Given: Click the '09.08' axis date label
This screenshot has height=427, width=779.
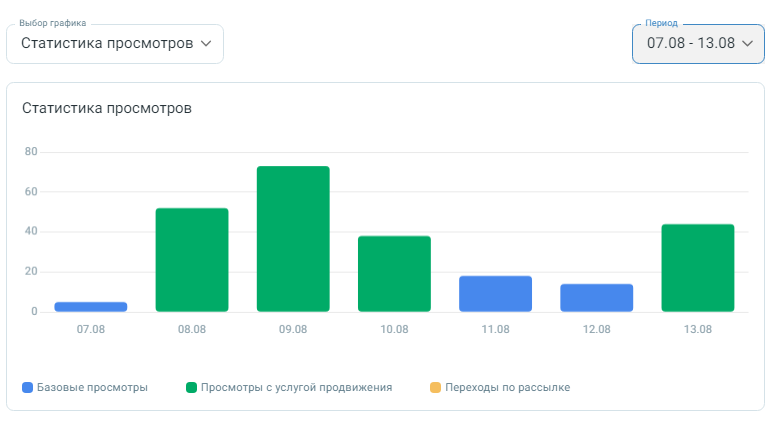Looking at the screenshot, I should pyautogui.click(x=293, y=329).
